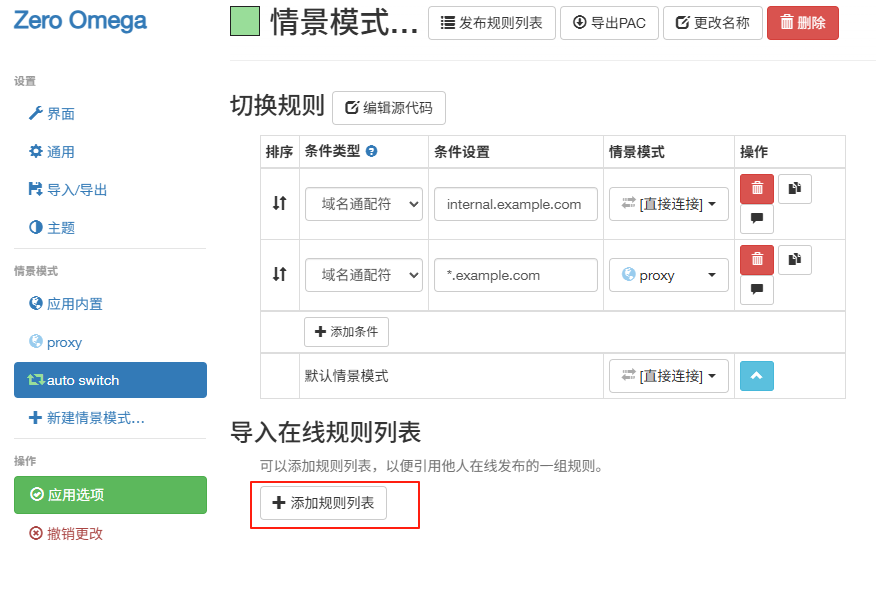Add a comment to the *.example.com rule
876x600 pixels.
click(757, 290)
